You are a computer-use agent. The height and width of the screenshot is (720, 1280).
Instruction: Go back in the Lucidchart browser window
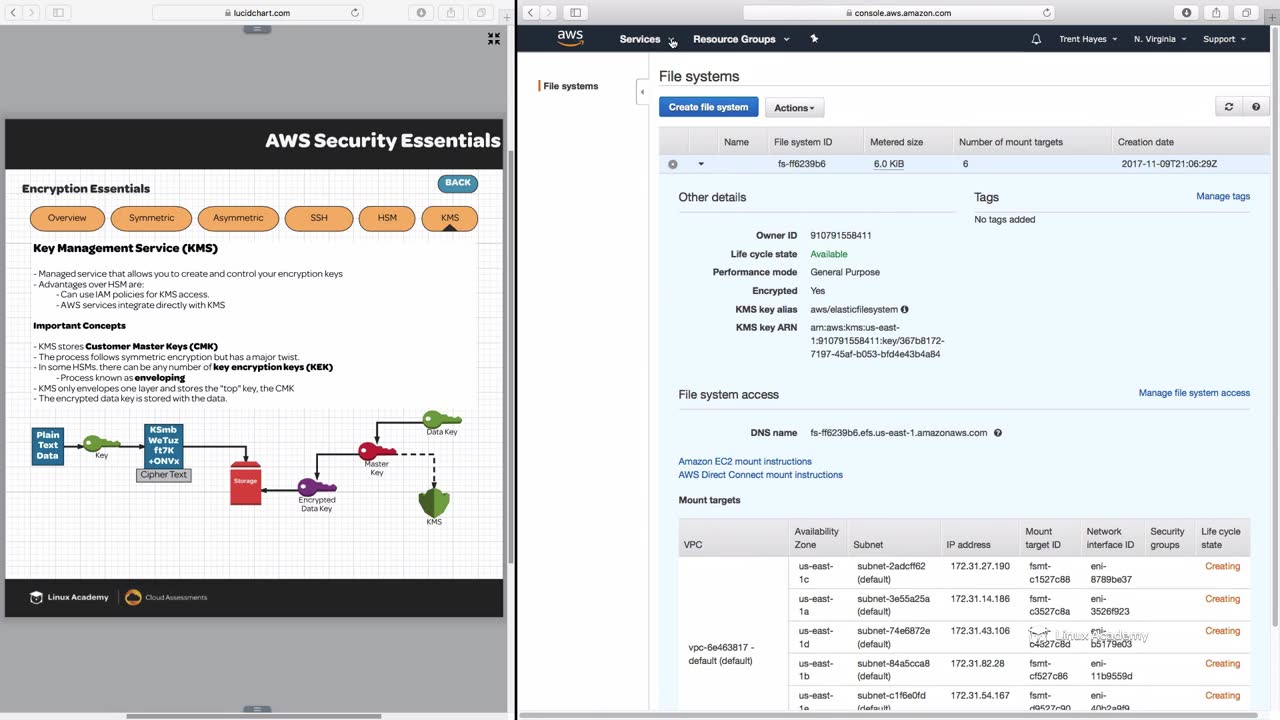point(12,13)
